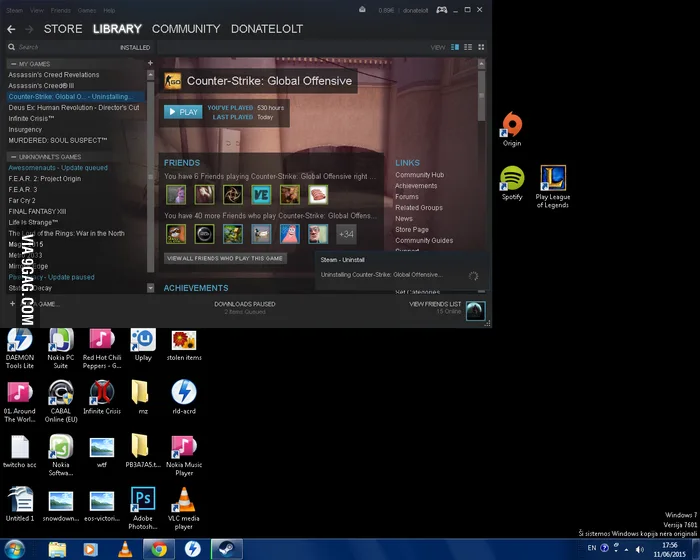Open Big Picture mode controller icon
The image size is (700, 560).
pos(442,10)
